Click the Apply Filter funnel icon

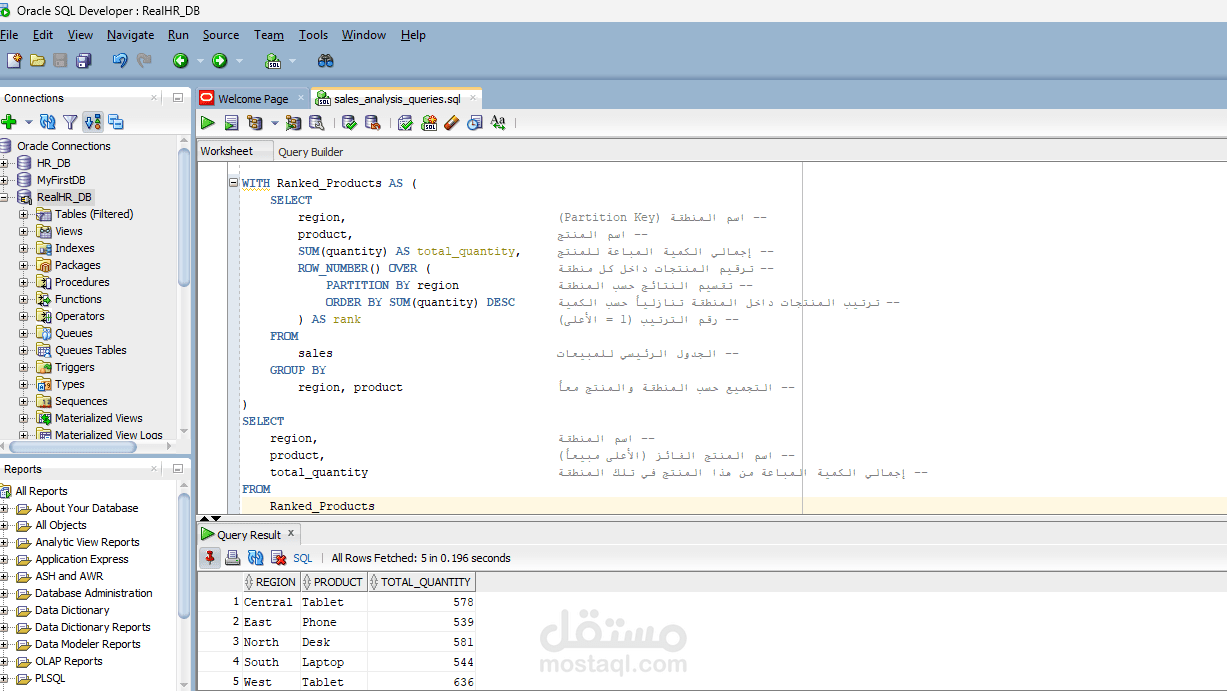70,122
